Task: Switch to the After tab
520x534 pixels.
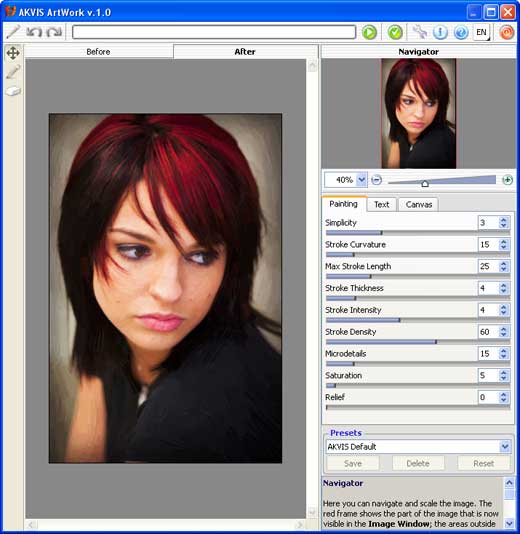Action: click(245, 52)
